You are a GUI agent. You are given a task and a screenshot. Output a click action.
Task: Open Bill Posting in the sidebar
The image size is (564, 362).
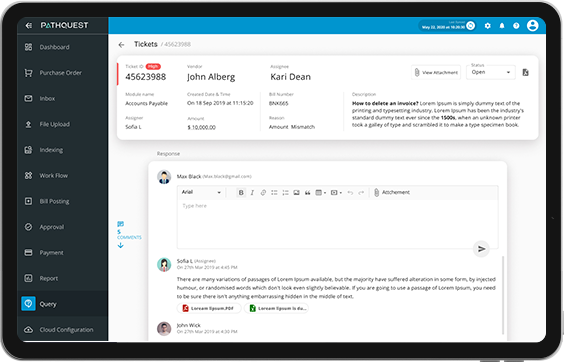point(62,201)
